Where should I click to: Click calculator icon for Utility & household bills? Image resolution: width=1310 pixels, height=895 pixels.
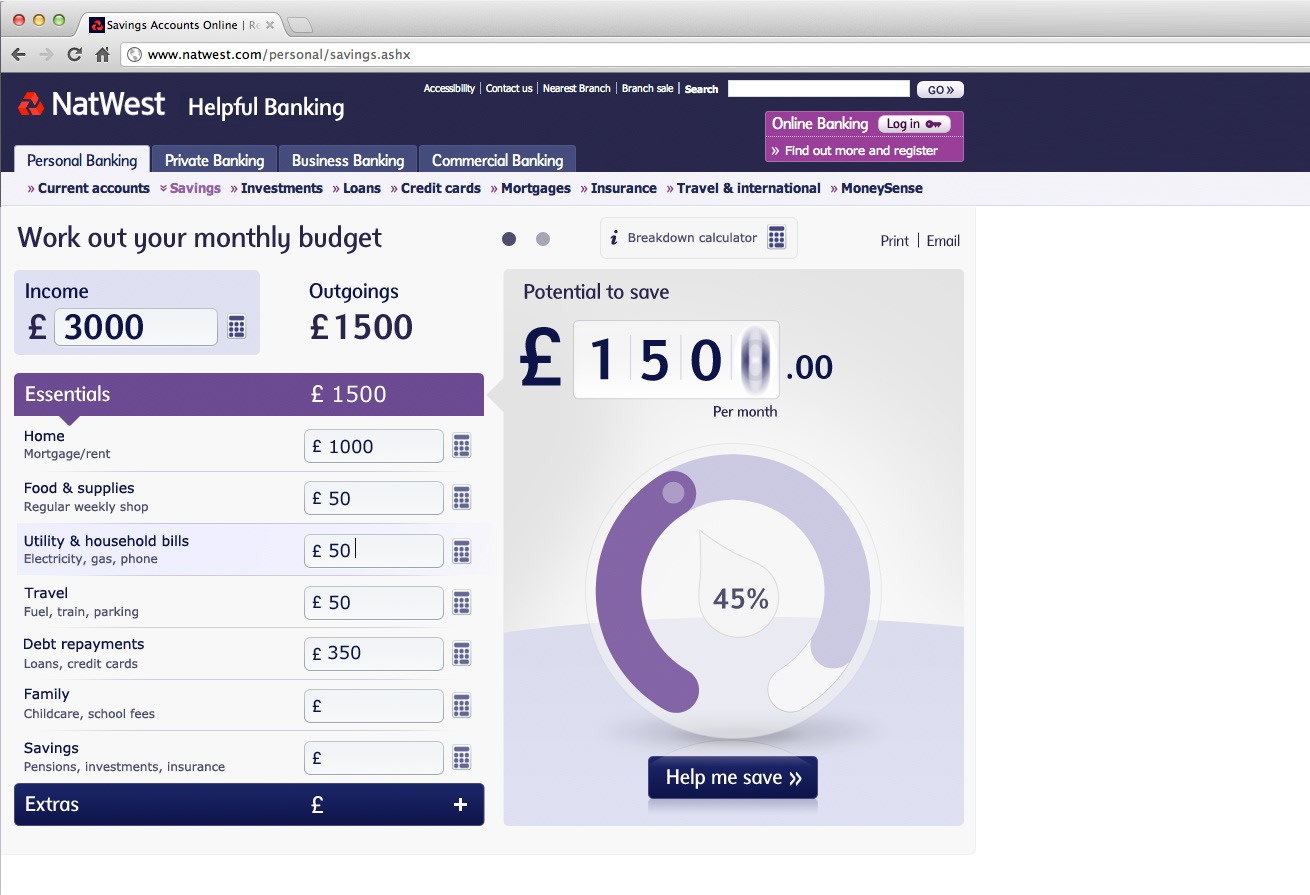point(461,551)
